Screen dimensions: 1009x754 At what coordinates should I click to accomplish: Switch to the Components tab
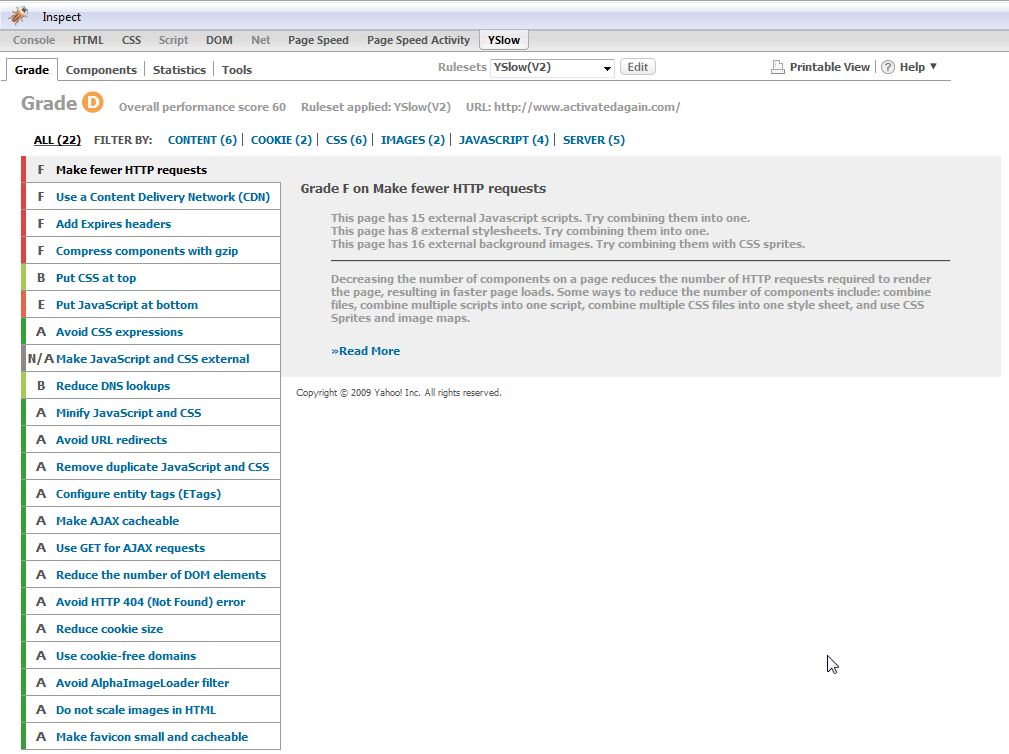101,70
